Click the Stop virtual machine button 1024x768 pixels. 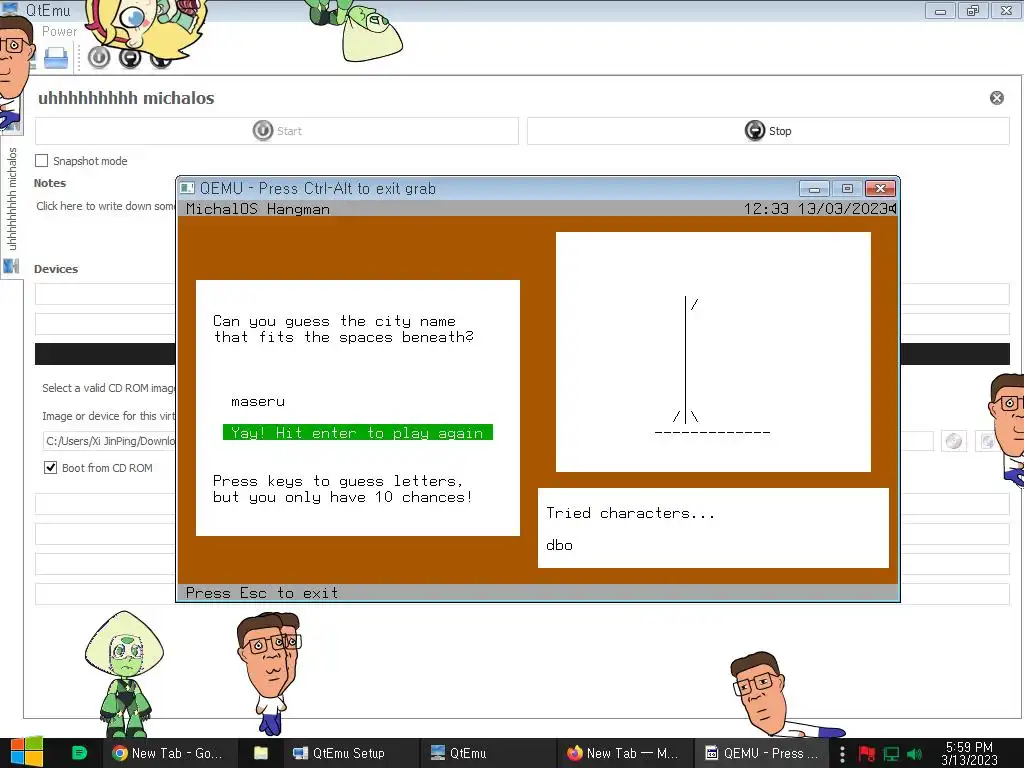pos(768,131)
